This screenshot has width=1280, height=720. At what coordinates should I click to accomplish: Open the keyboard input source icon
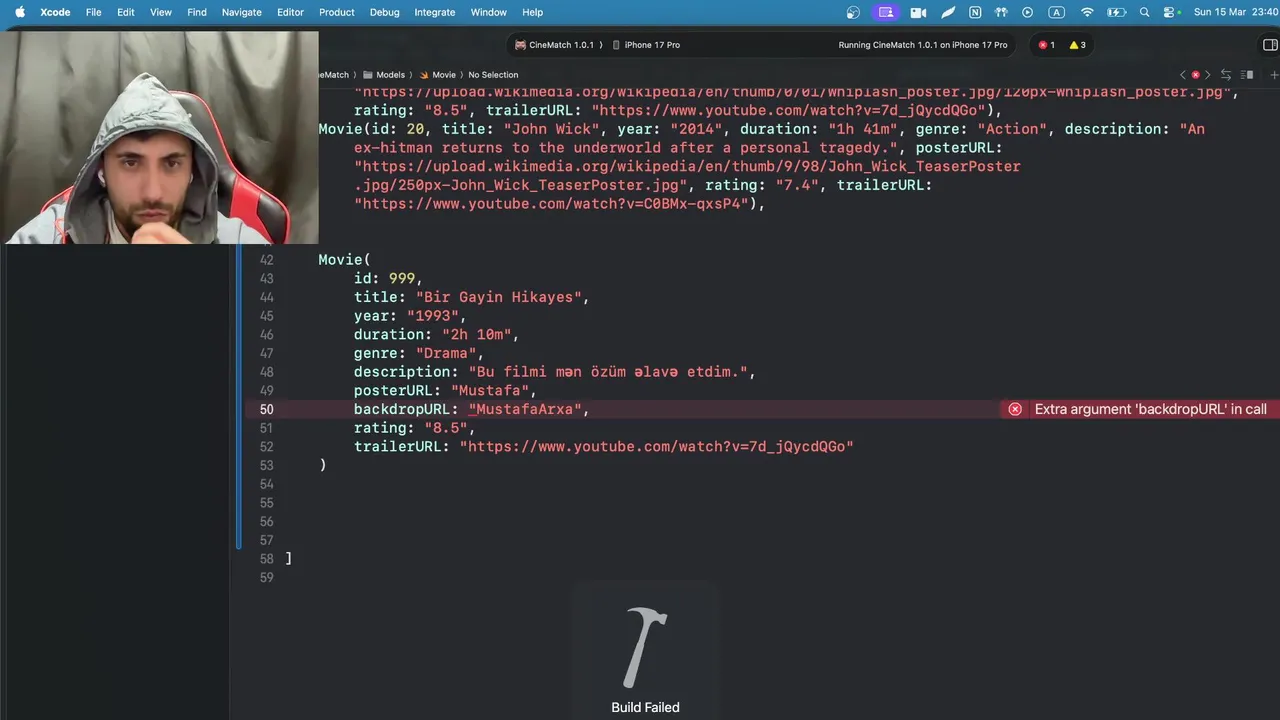1056,12
